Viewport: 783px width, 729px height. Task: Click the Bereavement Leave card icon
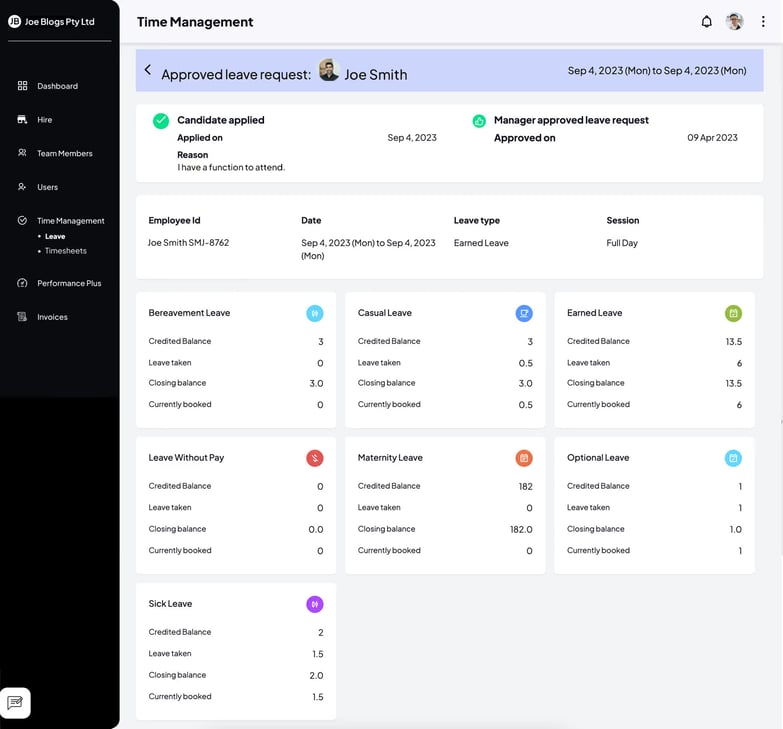[314, 313]
